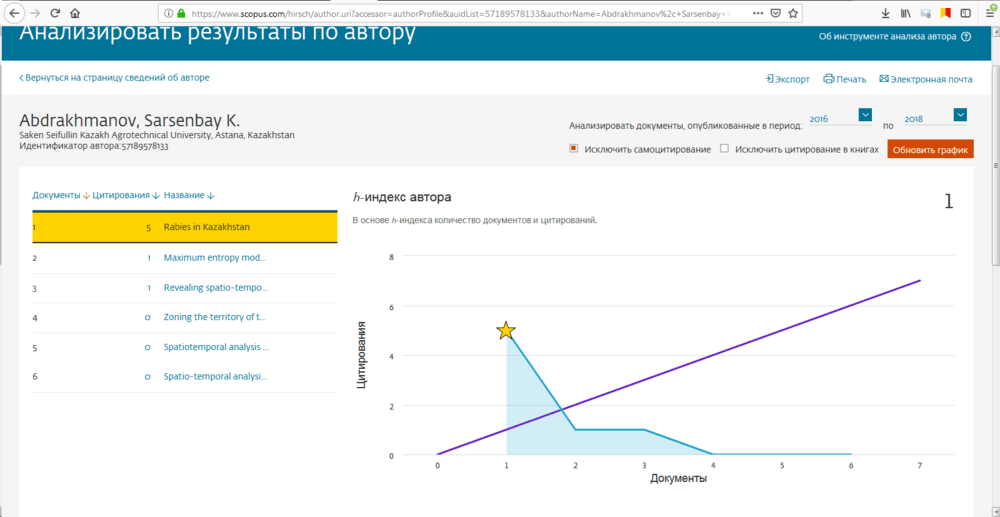
Task: Click author name 'Abdrakhmanov, Sarsenbay K.'
Action: pos(129,120)
